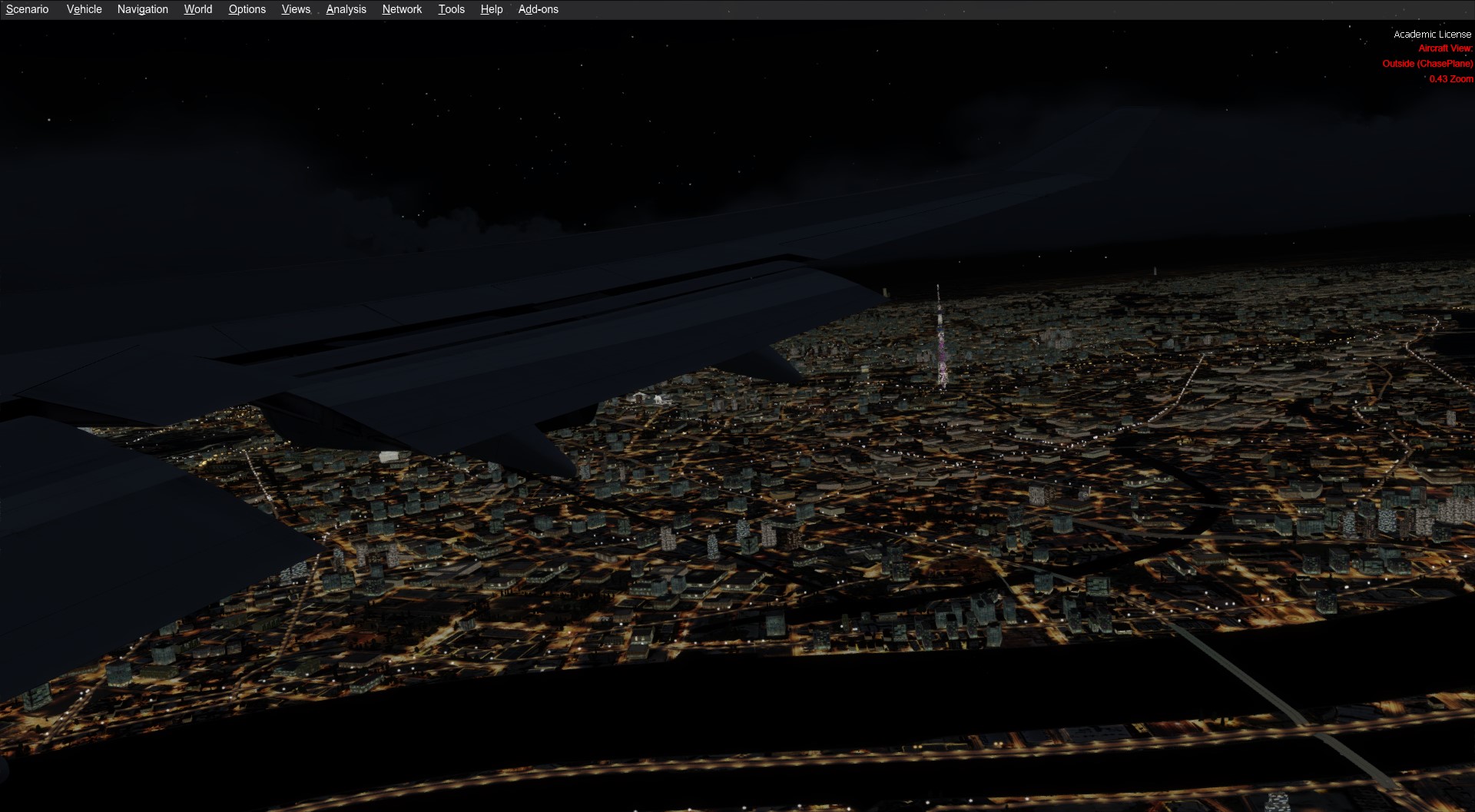Open the Network menu
Screen dimensions: 1475x812
tap(402, 9)
